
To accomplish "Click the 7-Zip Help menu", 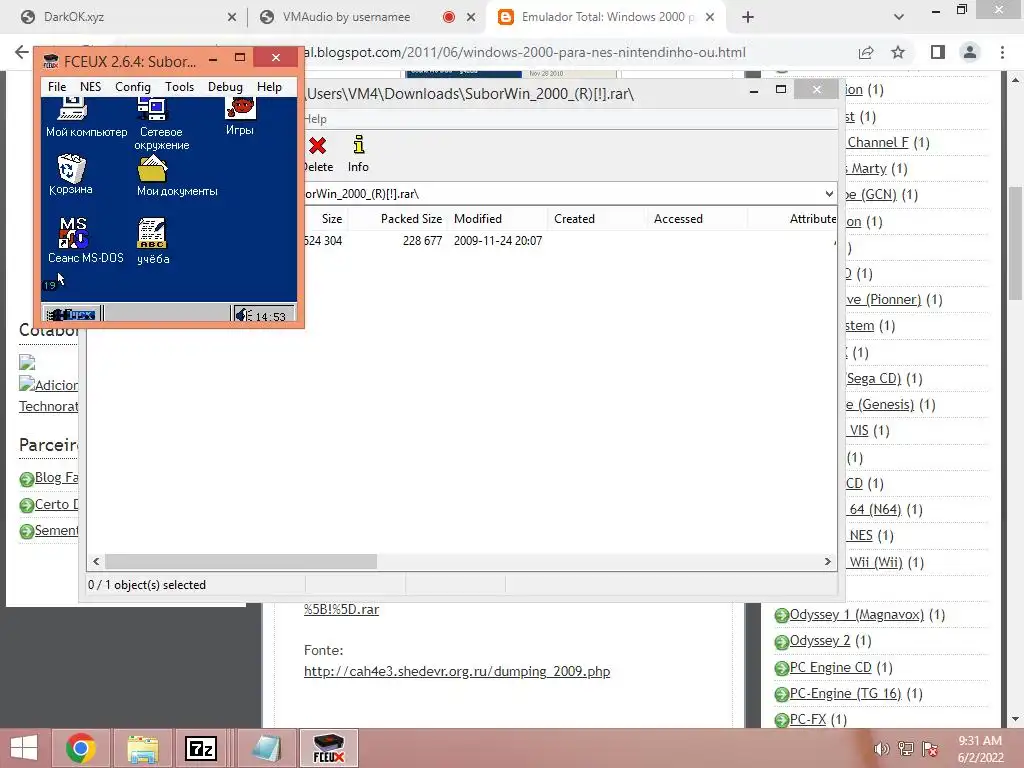I will 315,119.
